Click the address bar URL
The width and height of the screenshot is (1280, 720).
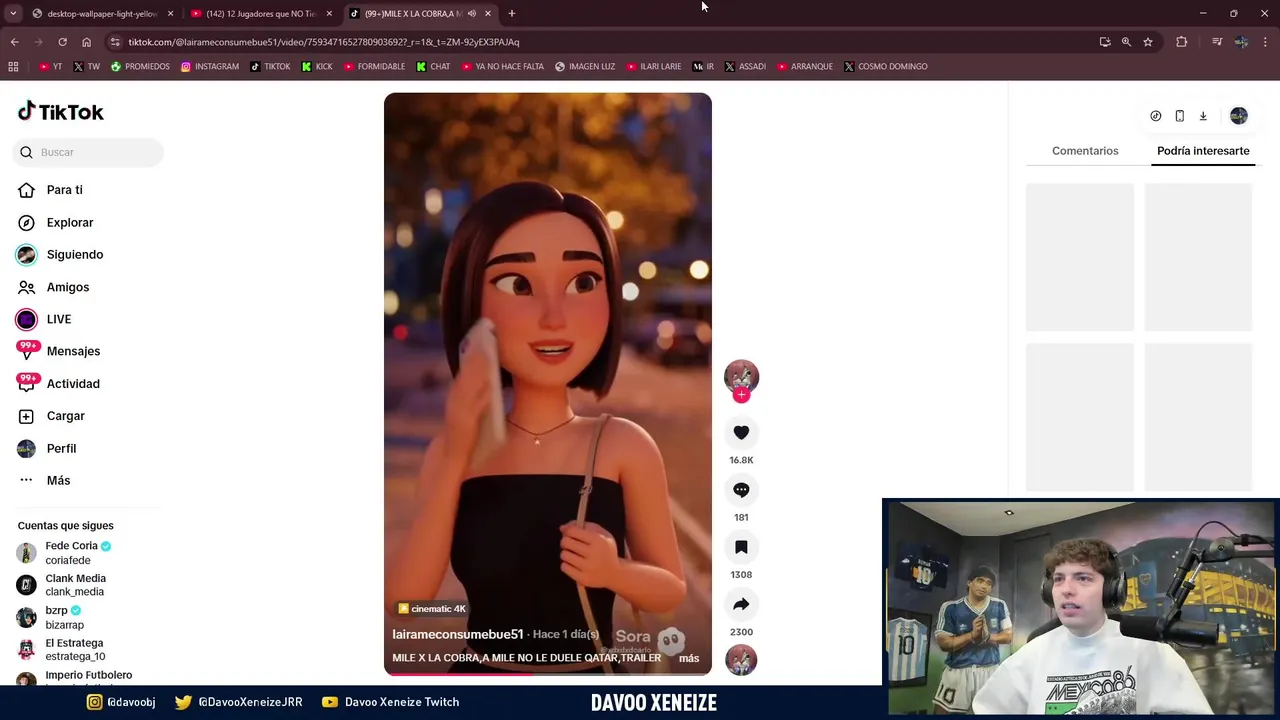323,42
